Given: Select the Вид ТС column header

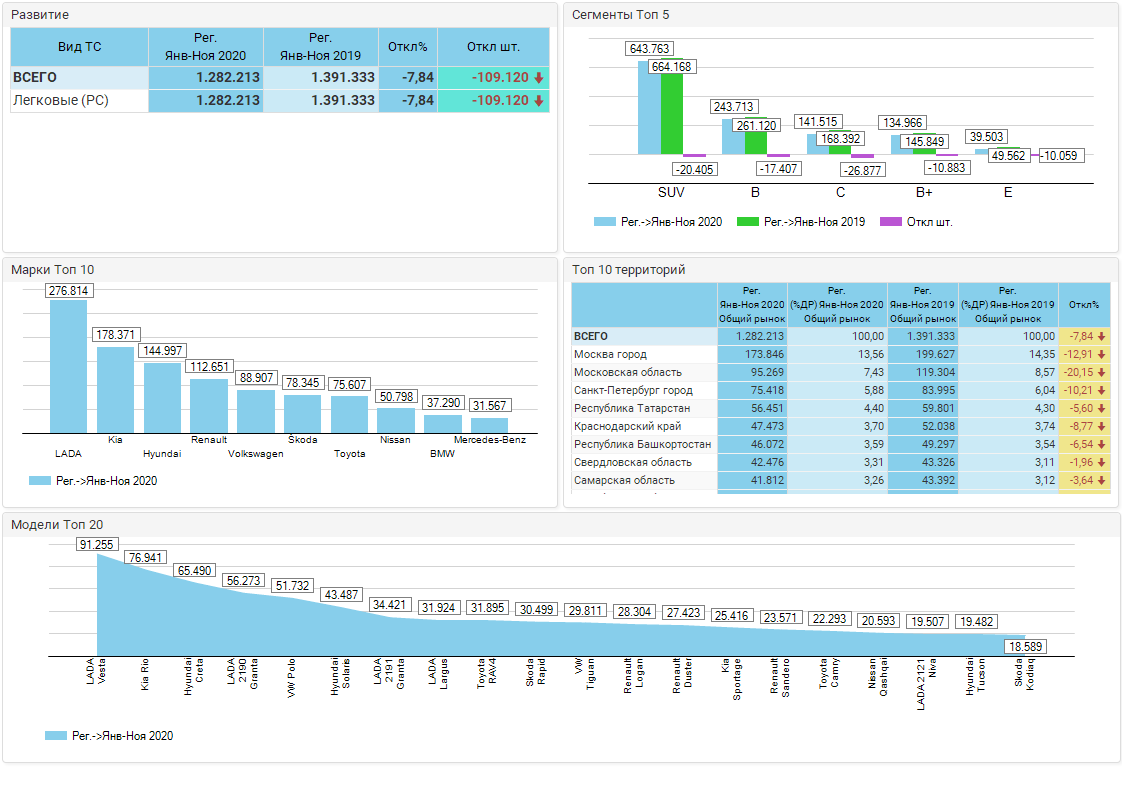Looking at the screenshot, I should tap(79, 47).
